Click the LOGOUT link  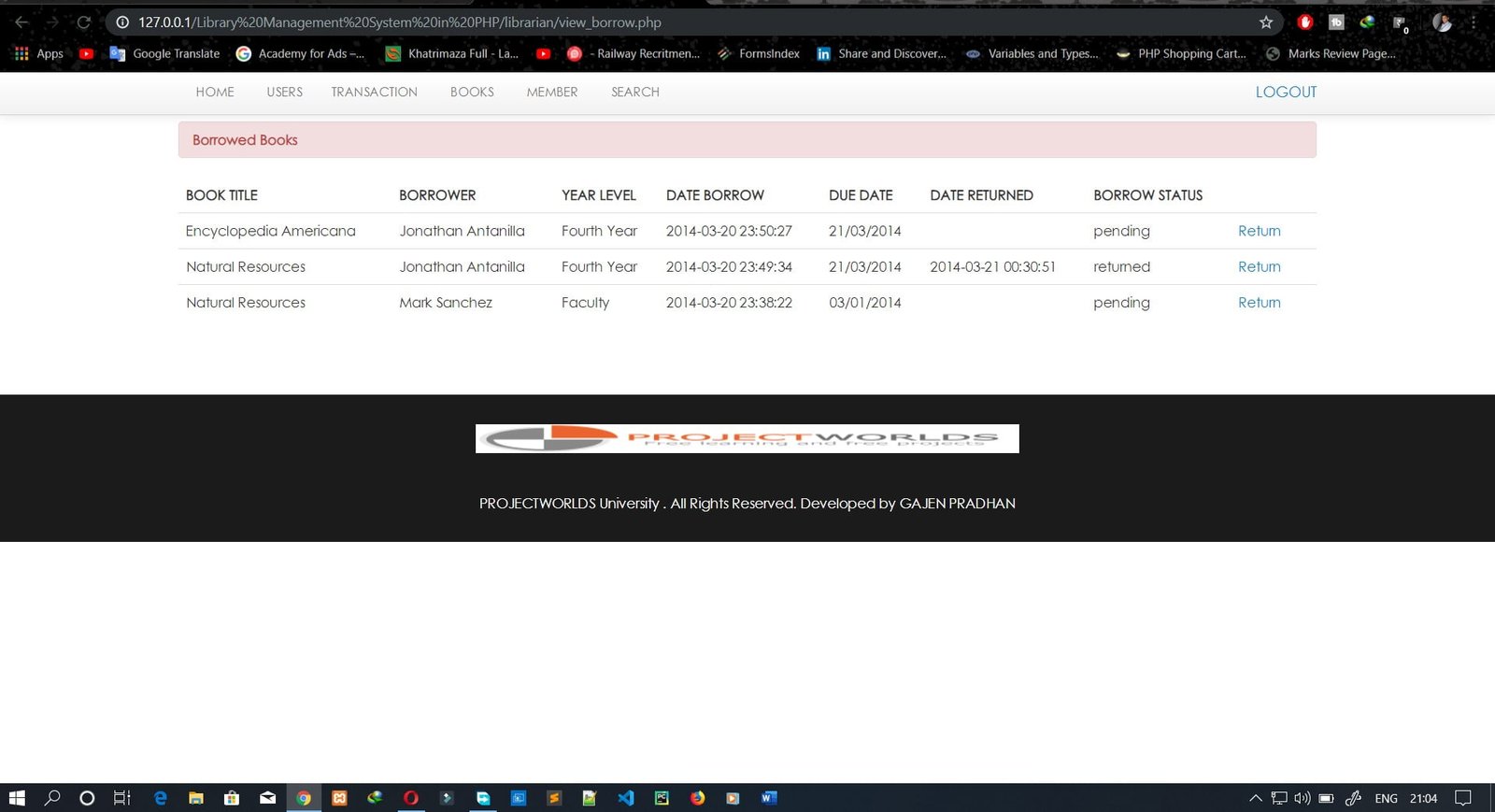click(1286, 93)
